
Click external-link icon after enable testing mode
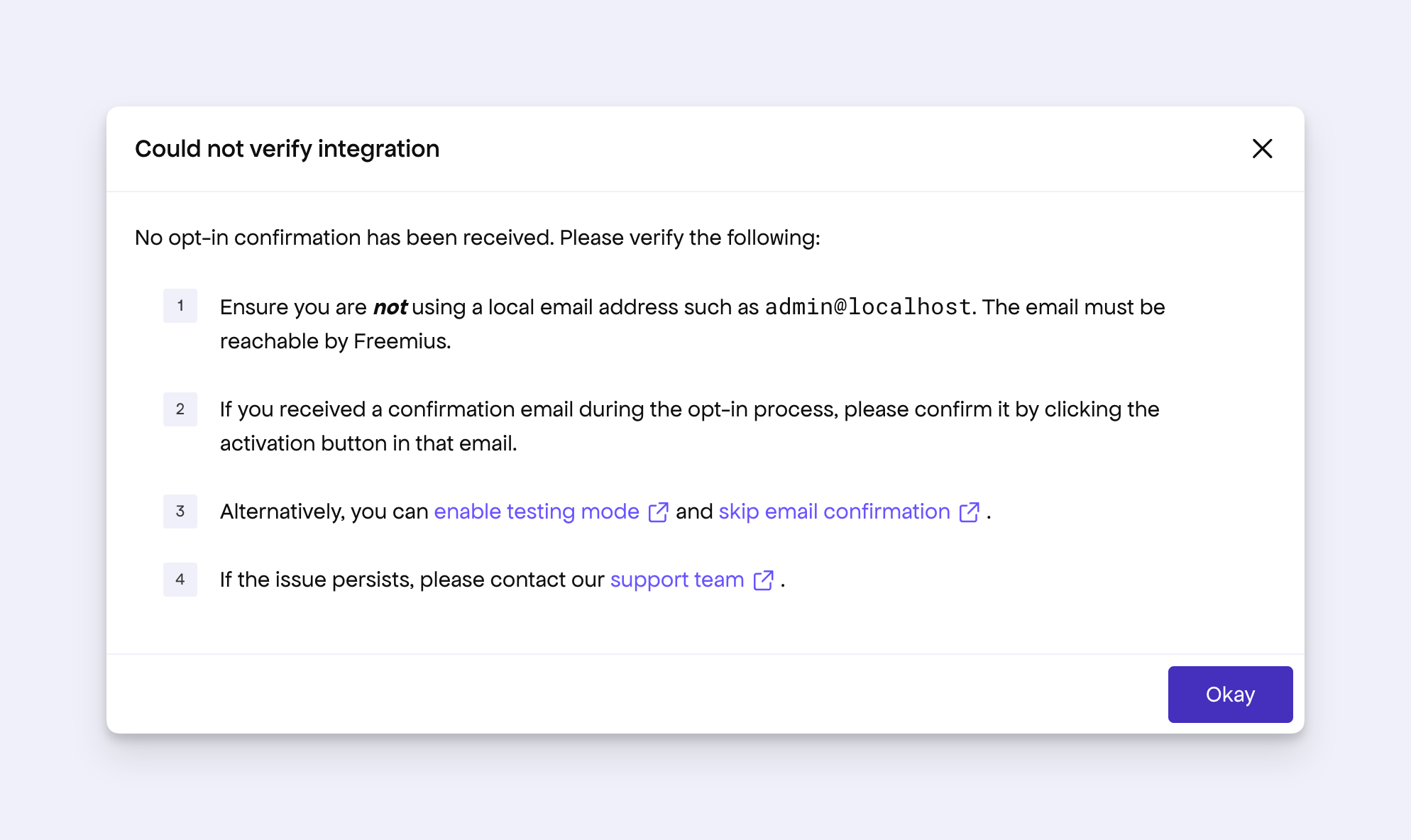[x=658, y=512]
